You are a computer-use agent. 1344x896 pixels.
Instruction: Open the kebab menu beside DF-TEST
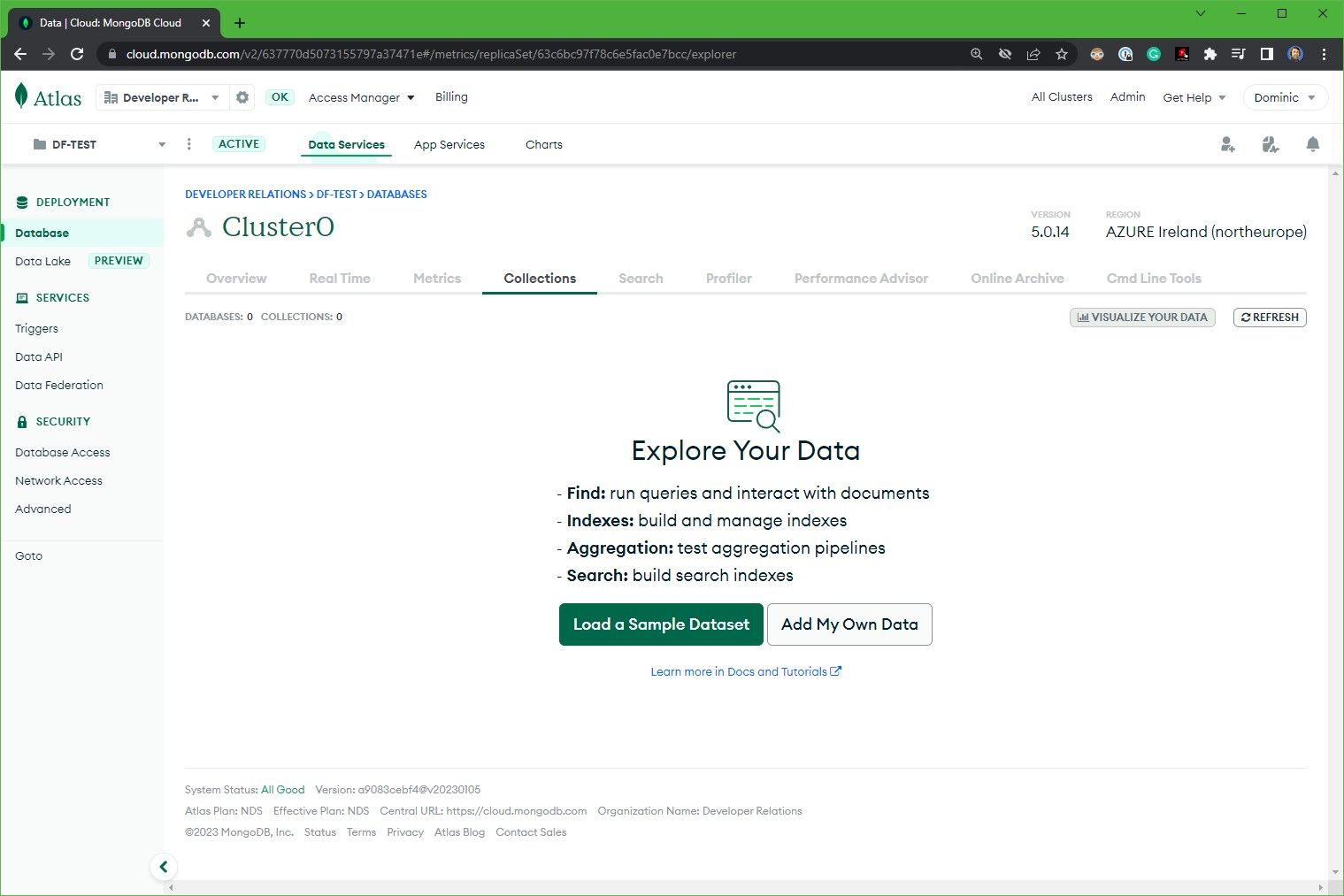click(188, 143)
